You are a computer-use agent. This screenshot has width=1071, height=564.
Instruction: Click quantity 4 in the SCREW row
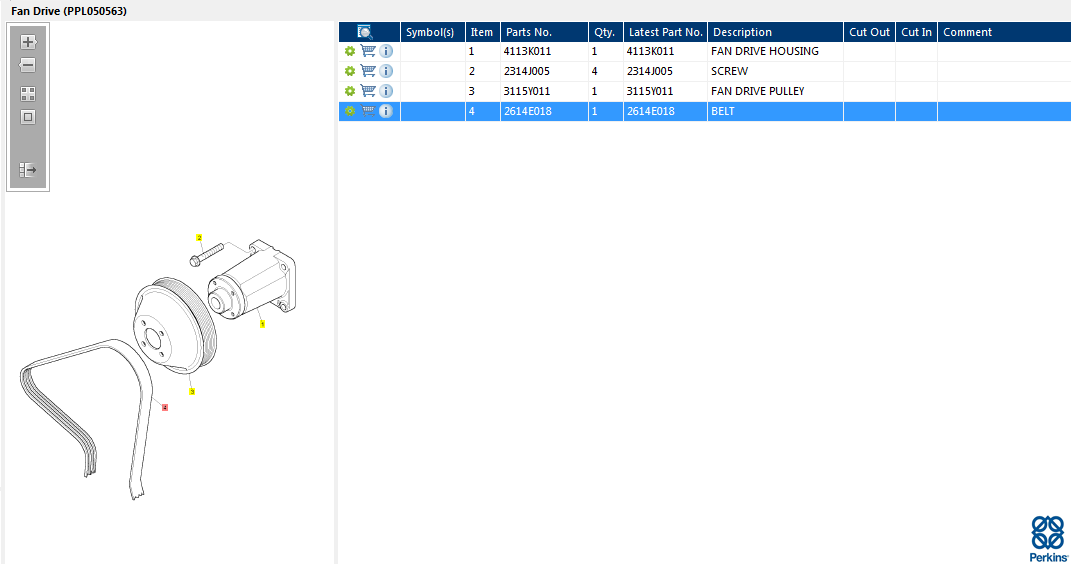pos(594,71)
